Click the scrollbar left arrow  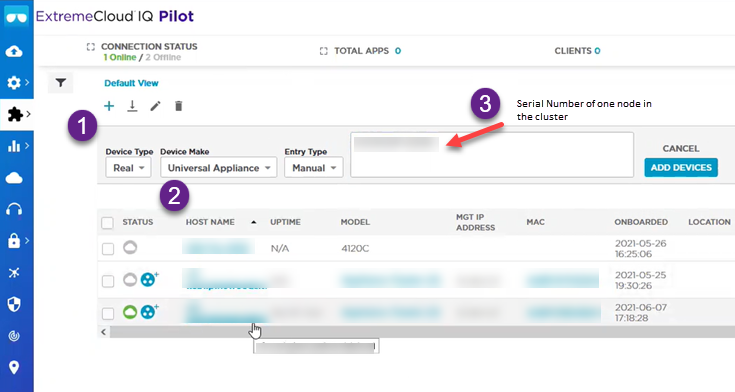pyautogui.click(x=104, y=332)
